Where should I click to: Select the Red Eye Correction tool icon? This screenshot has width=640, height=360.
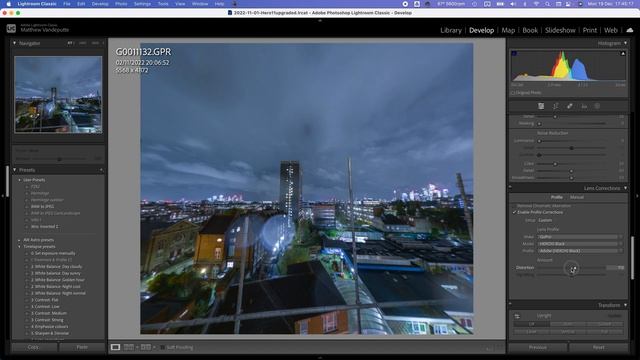pyautogui.click(x=584, y=106)
